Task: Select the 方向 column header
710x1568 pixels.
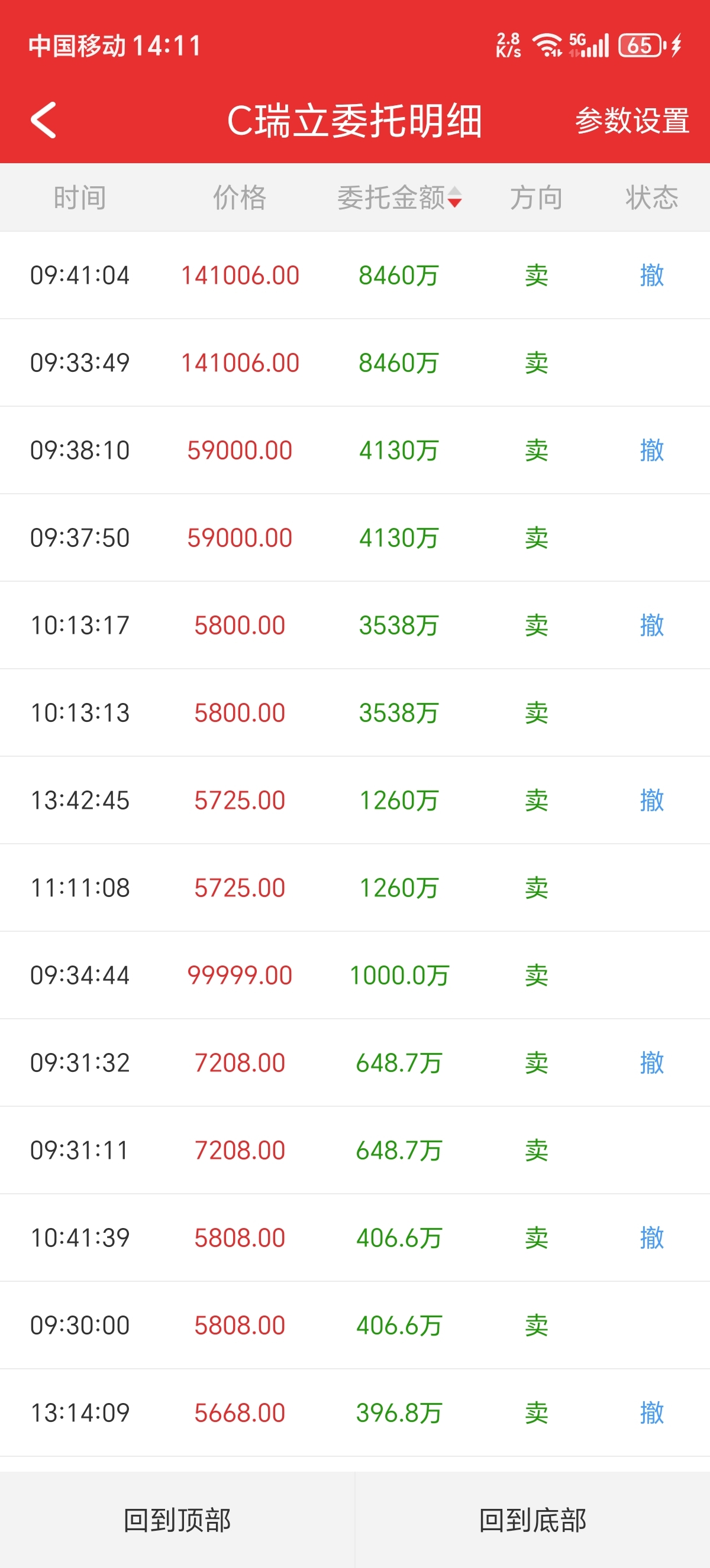Action: [x=536, y=198]
